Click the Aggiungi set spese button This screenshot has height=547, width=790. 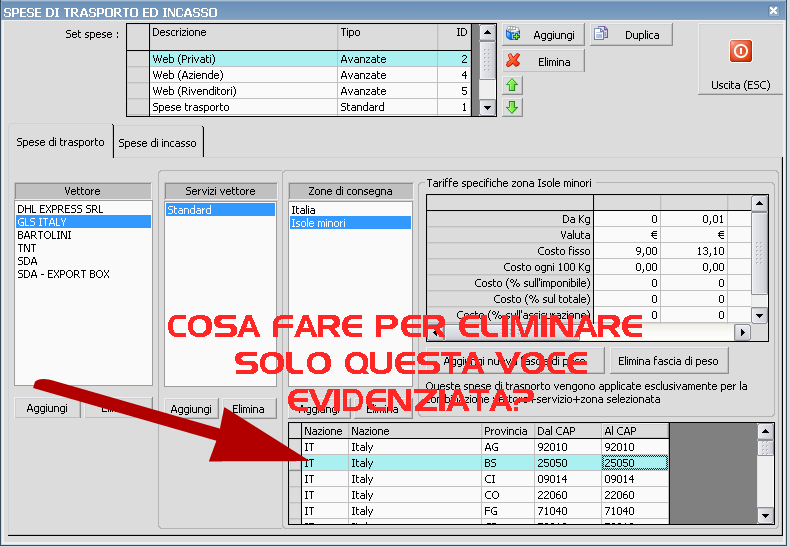point(543,35)
